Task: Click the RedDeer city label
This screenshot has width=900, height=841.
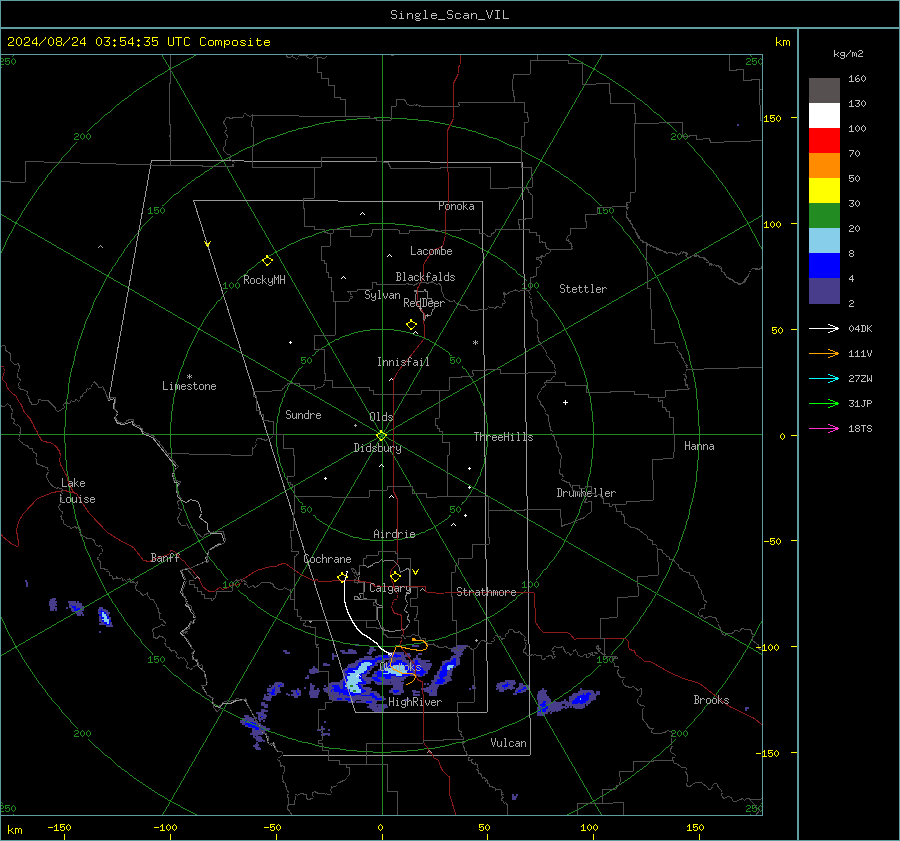Action: point(424,303)
